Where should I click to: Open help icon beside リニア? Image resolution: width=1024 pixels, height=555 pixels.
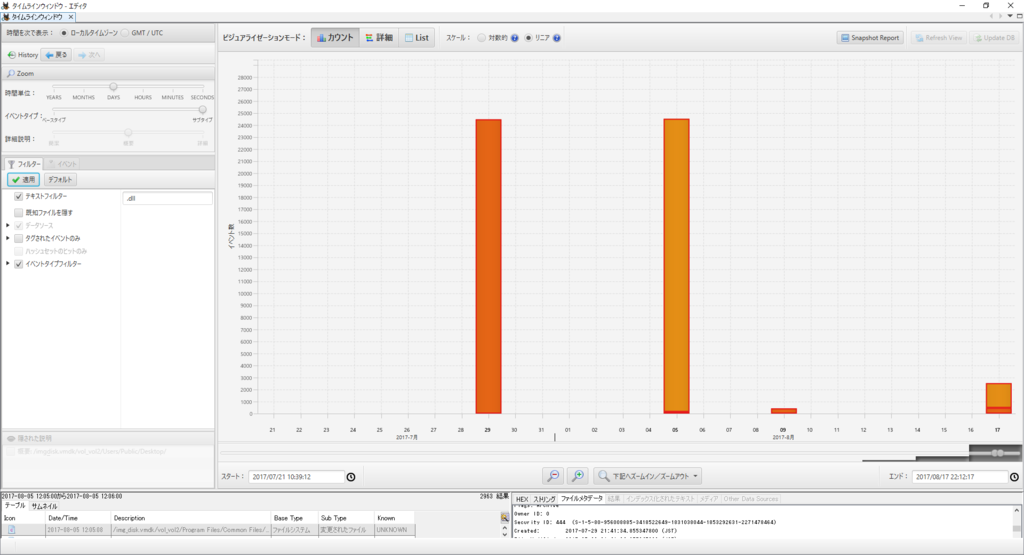pyautogui.click(x=557, y=38)
